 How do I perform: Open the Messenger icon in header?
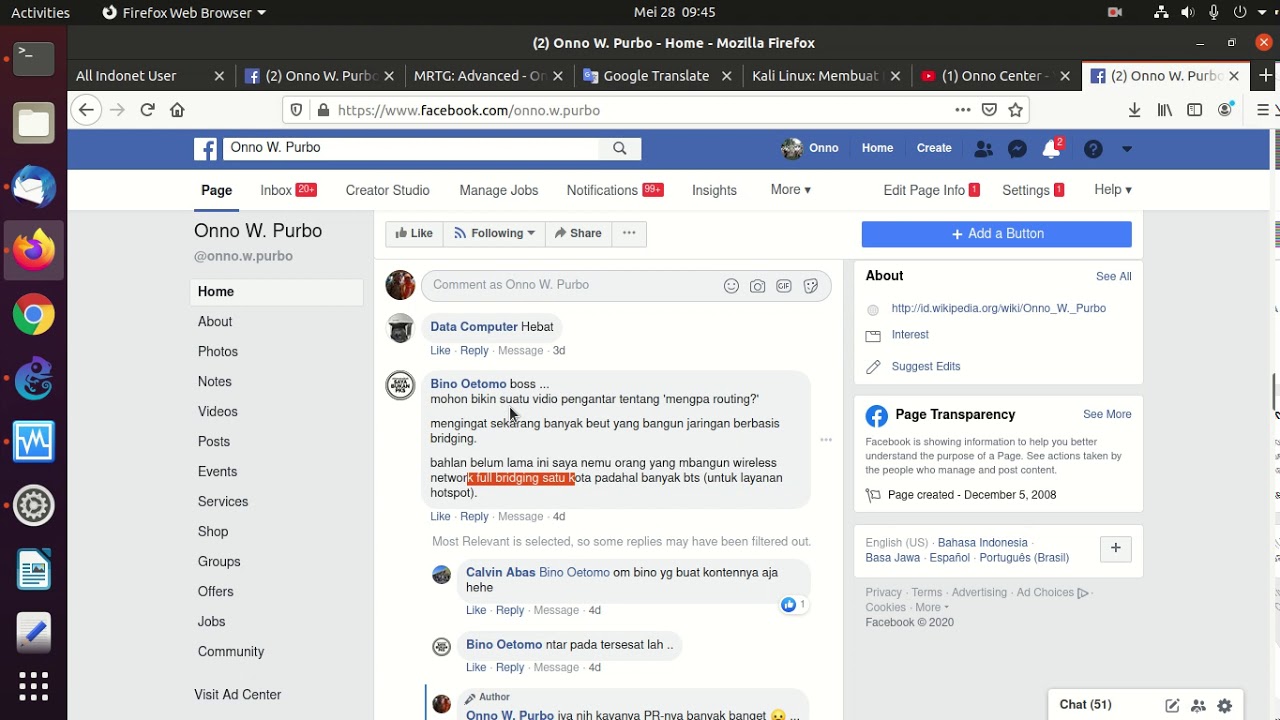(1017, 149)
